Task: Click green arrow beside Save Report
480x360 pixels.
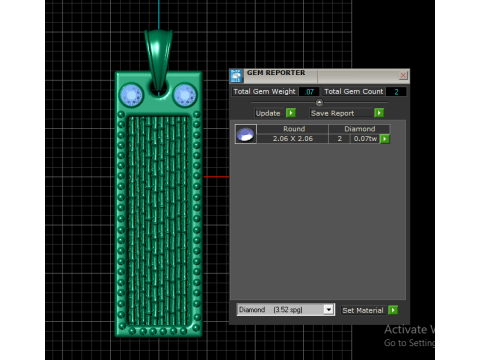Action: point(379,113)
